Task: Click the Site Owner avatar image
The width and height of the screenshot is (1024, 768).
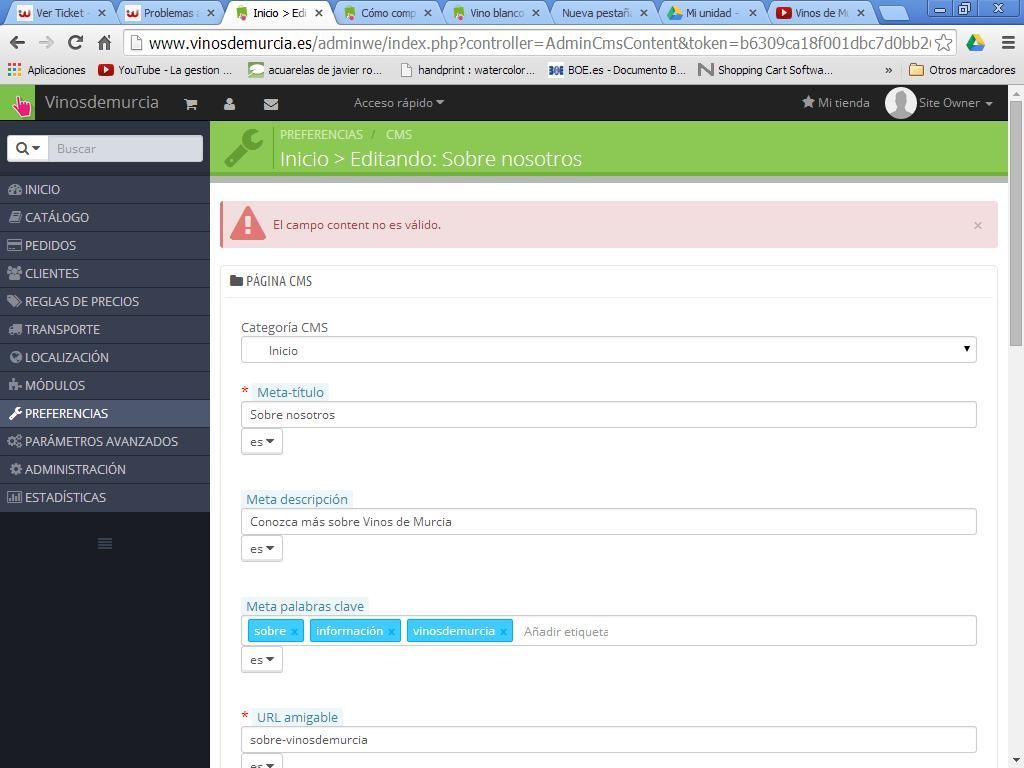Action: coord(901,103)
